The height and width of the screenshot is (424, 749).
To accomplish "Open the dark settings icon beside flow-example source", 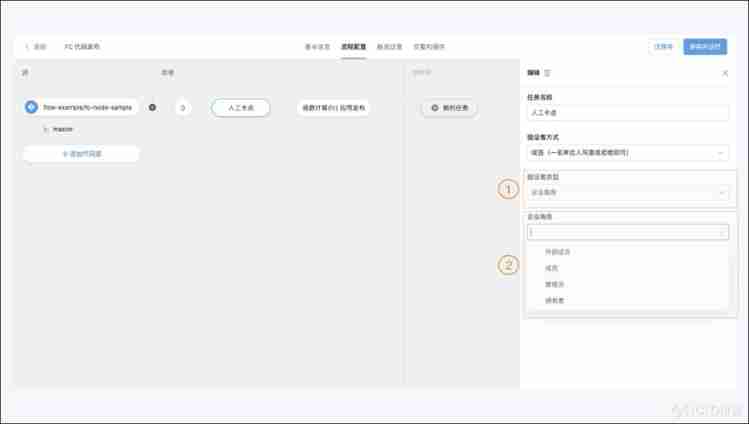I will pos(152,107).
